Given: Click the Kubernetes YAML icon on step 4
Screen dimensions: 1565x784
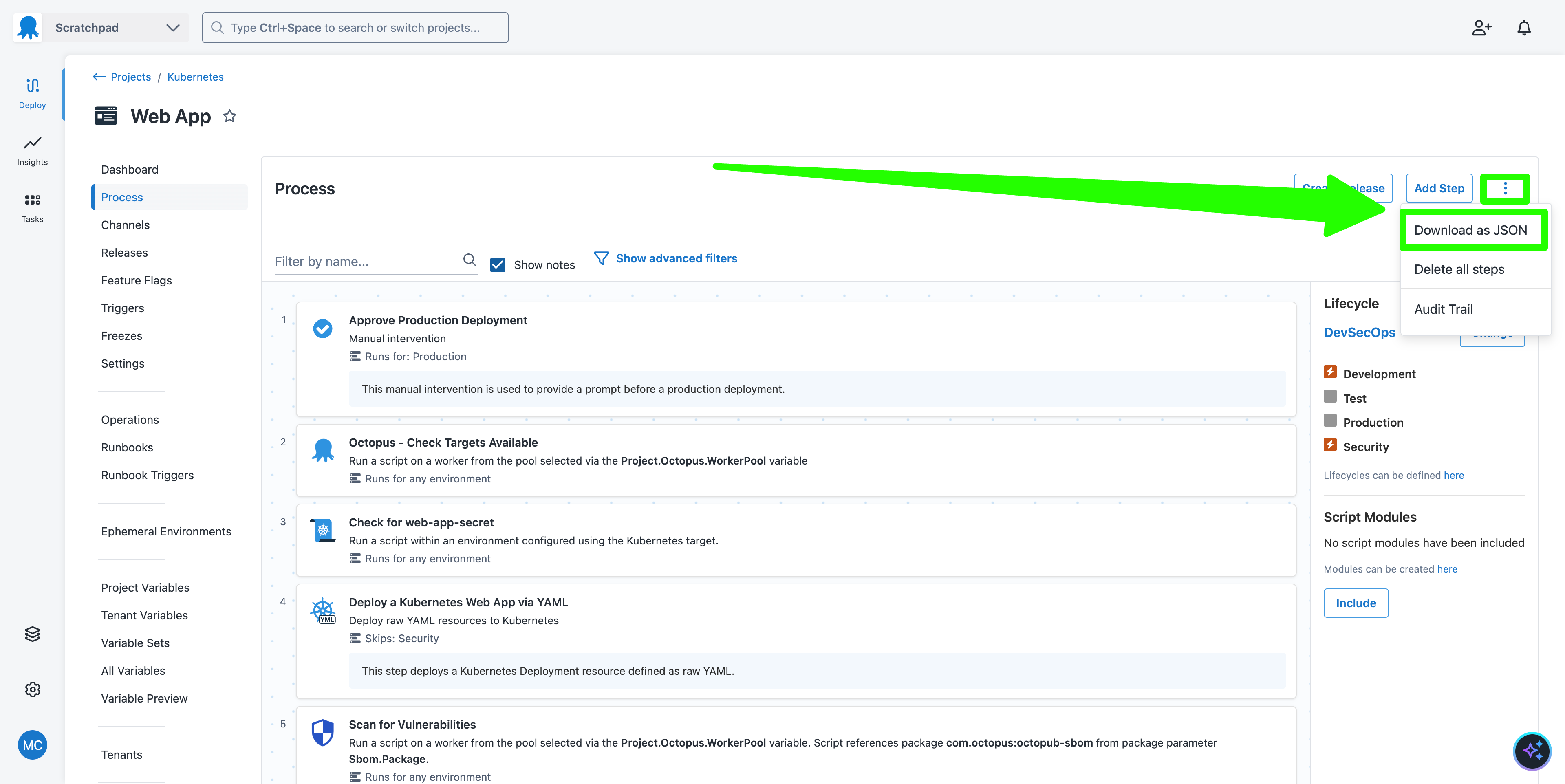Looking at the screenshot, I should (x=323, y=610).
